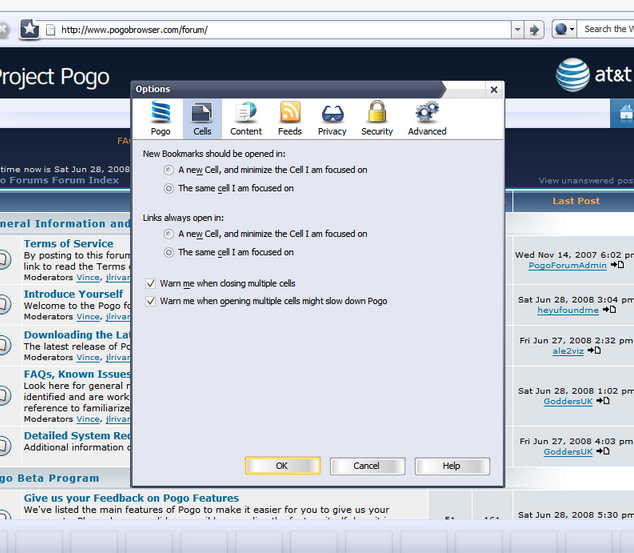Click moderator Vince under Terms of Service
This screenshot has height=553, width=634.
88,278
